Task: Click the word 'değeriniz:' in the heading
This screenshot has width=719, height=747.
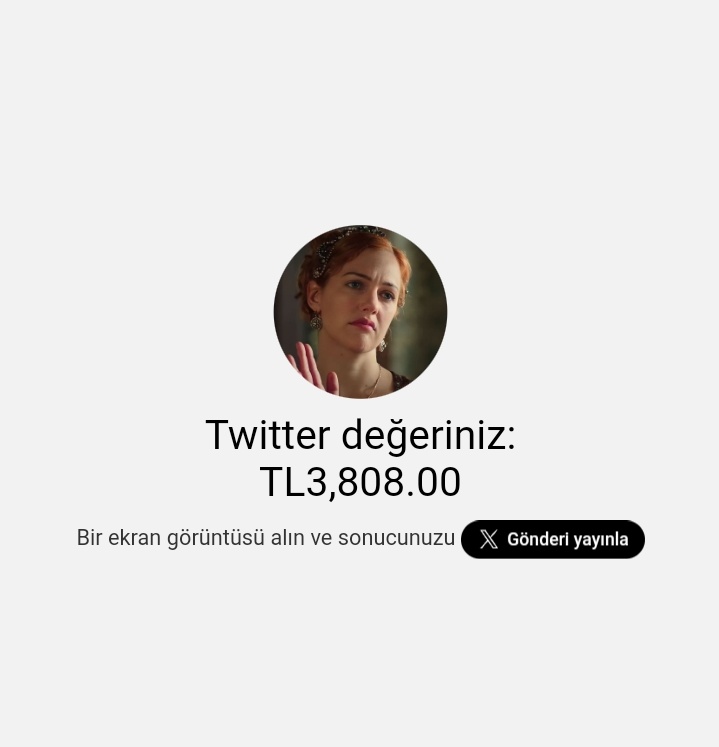Action: [429, 435]
